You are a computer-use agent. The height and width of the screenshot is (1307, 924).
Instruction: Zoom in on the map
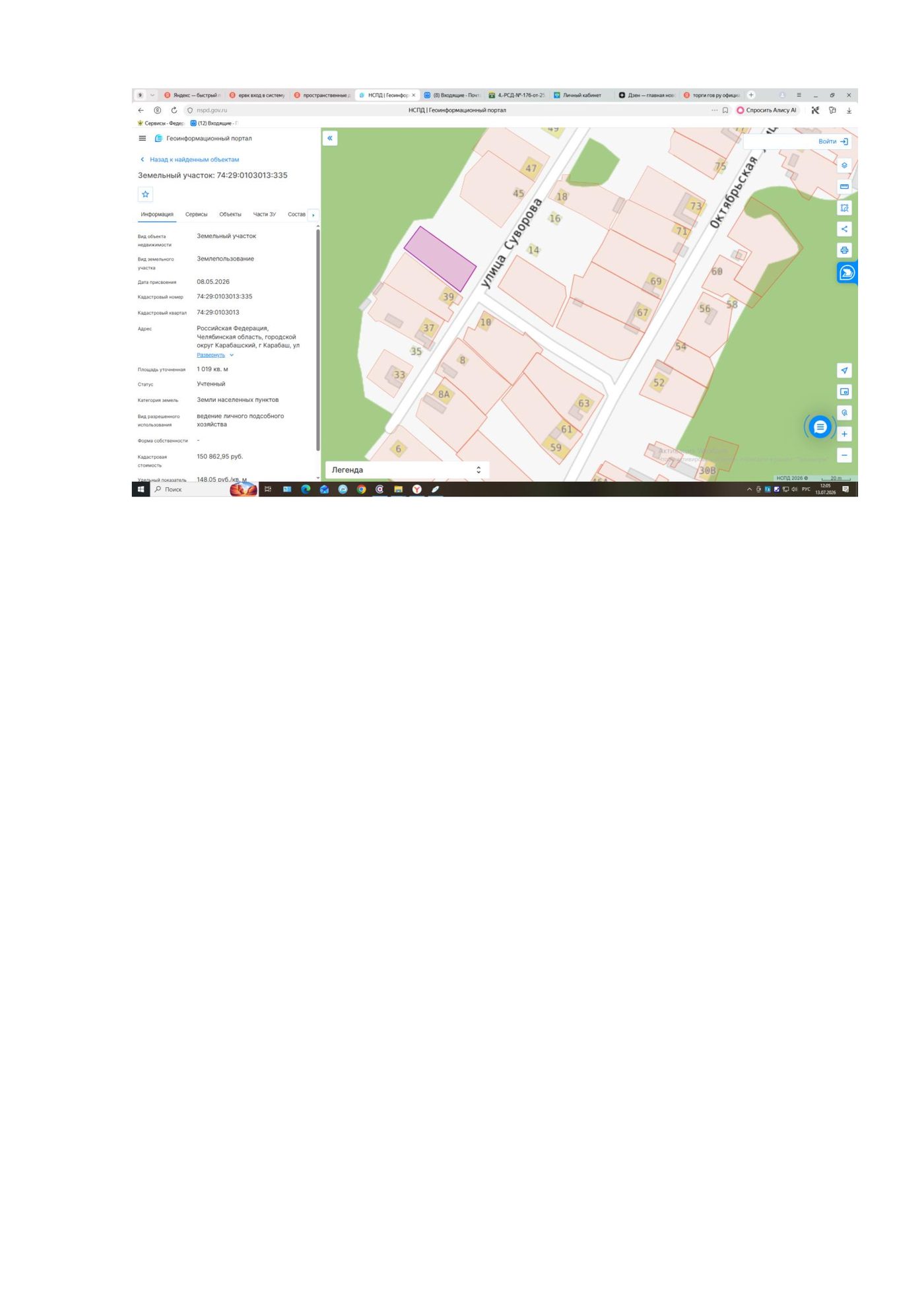pos(843,433)
